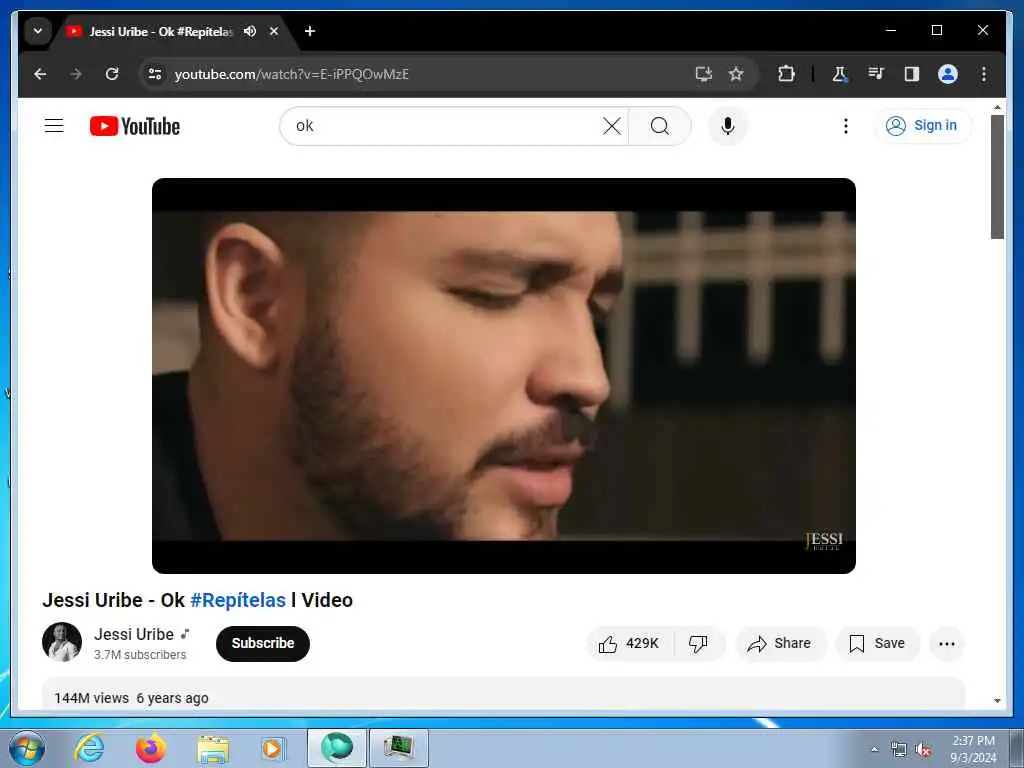Open the YouTube guide hamburger menu
The image size is (1024, 768).
click(x=54, y=125)
